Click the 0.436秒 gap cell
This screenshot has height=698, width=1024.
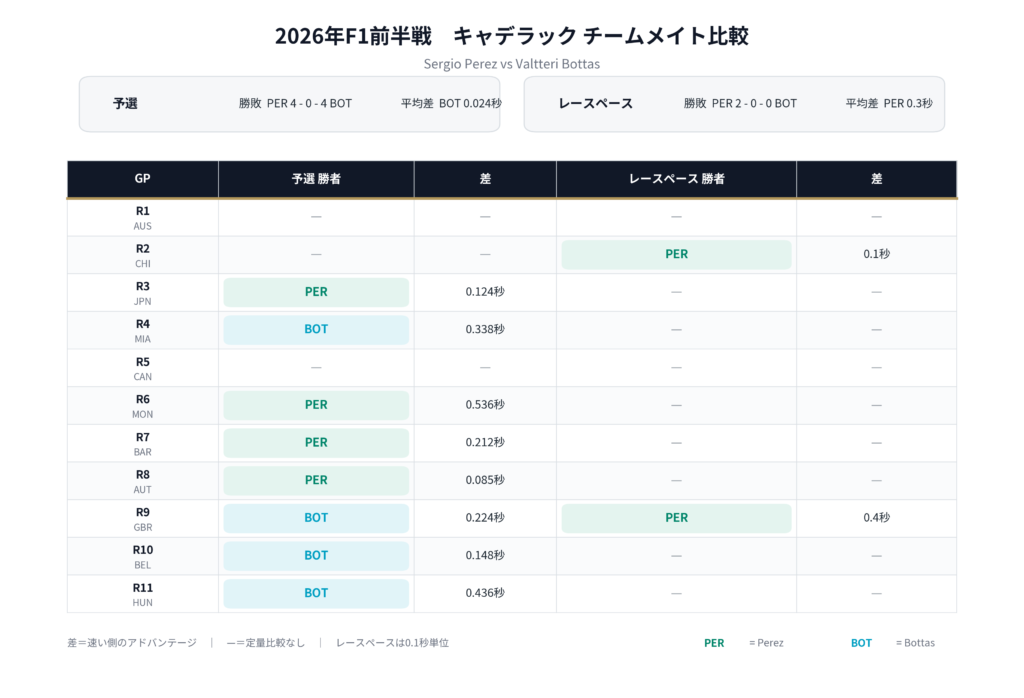point(485,593)
